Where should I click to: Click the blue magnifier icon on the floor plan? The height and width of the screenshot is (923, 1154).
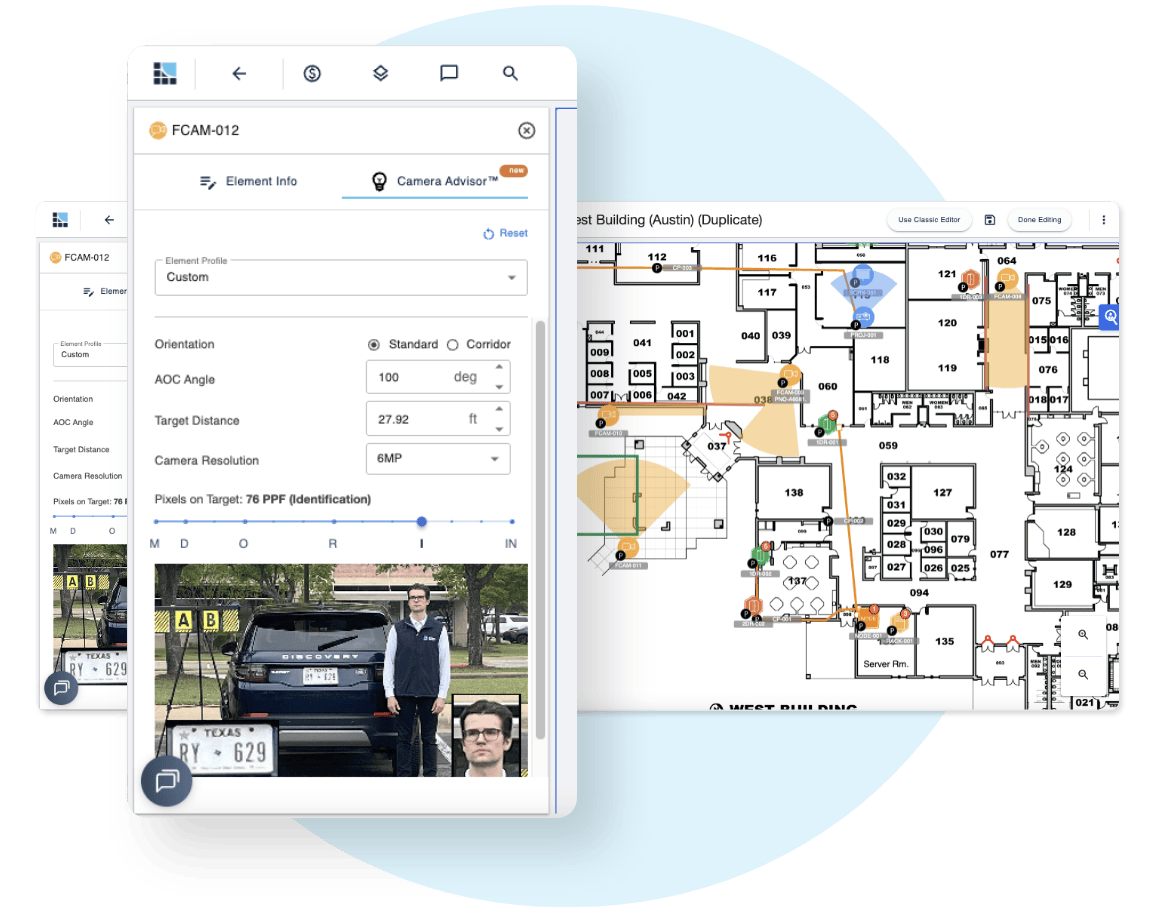pos(1110,317)
